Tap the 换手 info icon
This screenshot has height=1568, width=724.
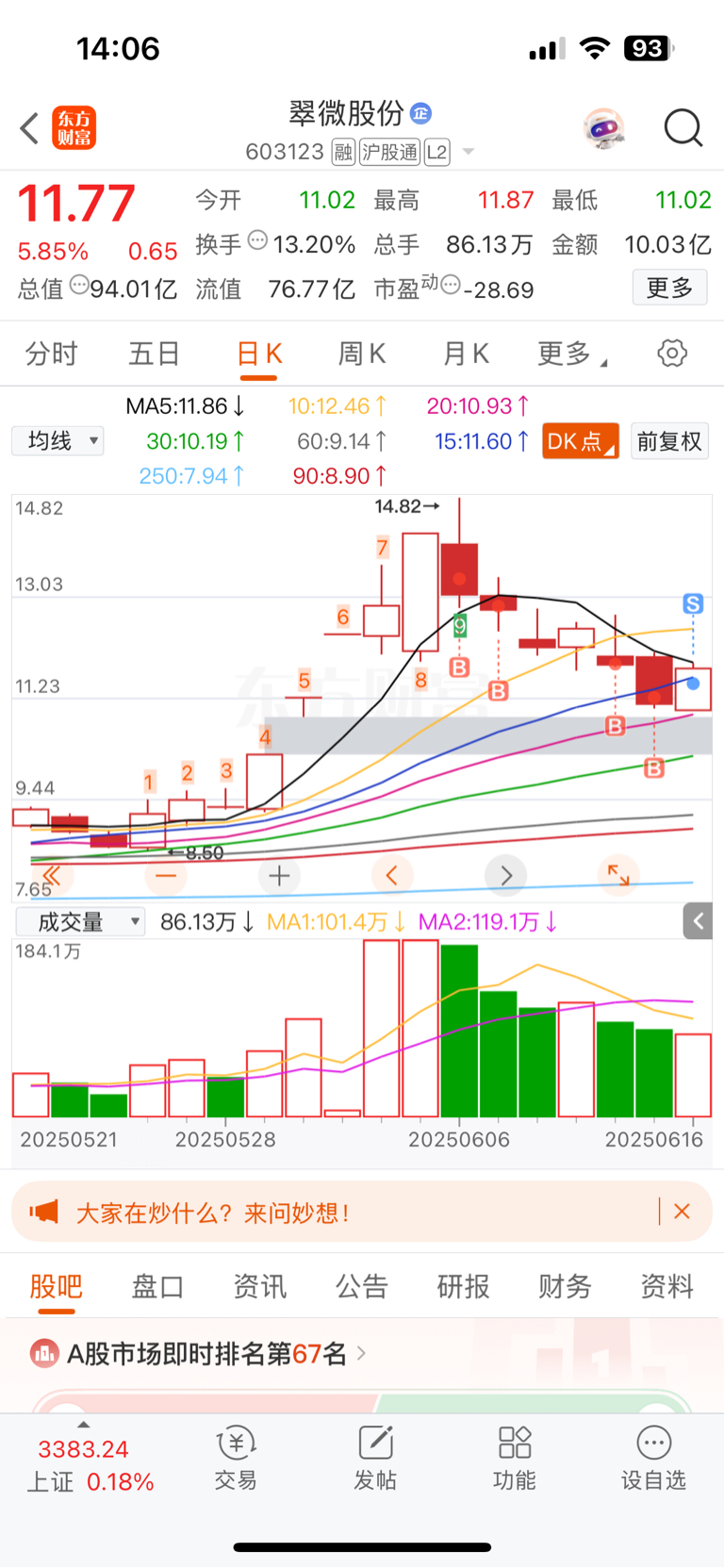pos(257,240)
